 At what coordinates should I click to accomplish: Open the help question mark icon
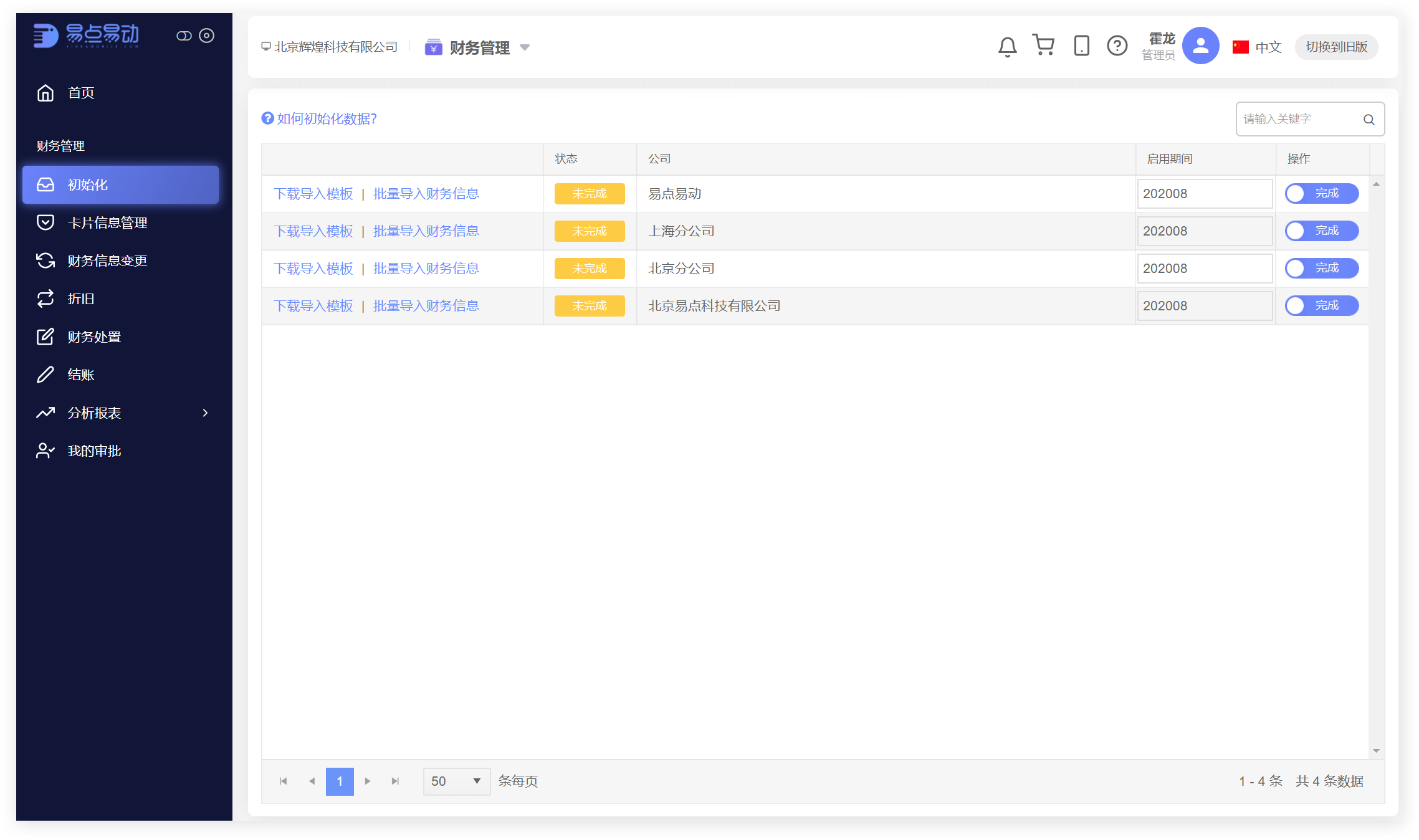[1117, 46]
